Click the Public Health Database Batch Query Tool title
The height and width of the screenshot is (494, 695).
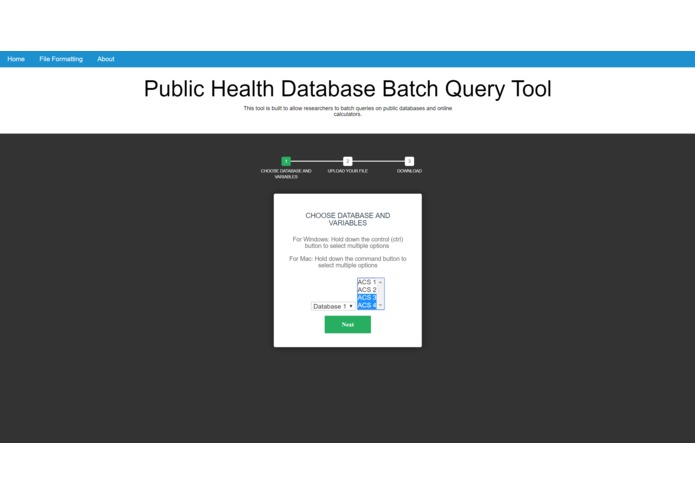(x=348, y=89)
